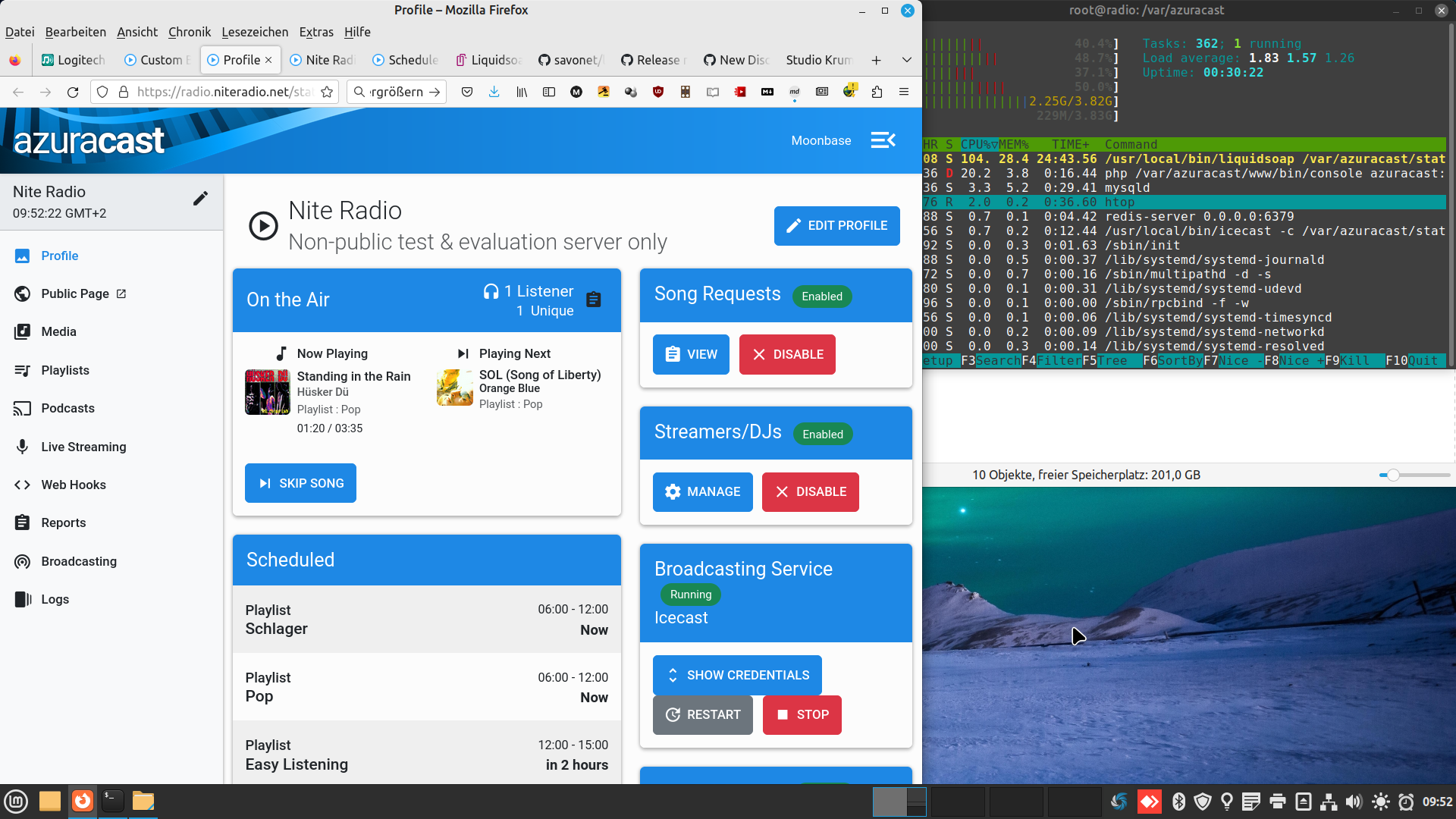Edit the Nite Radio station name via pencil icon
The height and width of the screenshot is (819, 1456).
tap(199, 198)
